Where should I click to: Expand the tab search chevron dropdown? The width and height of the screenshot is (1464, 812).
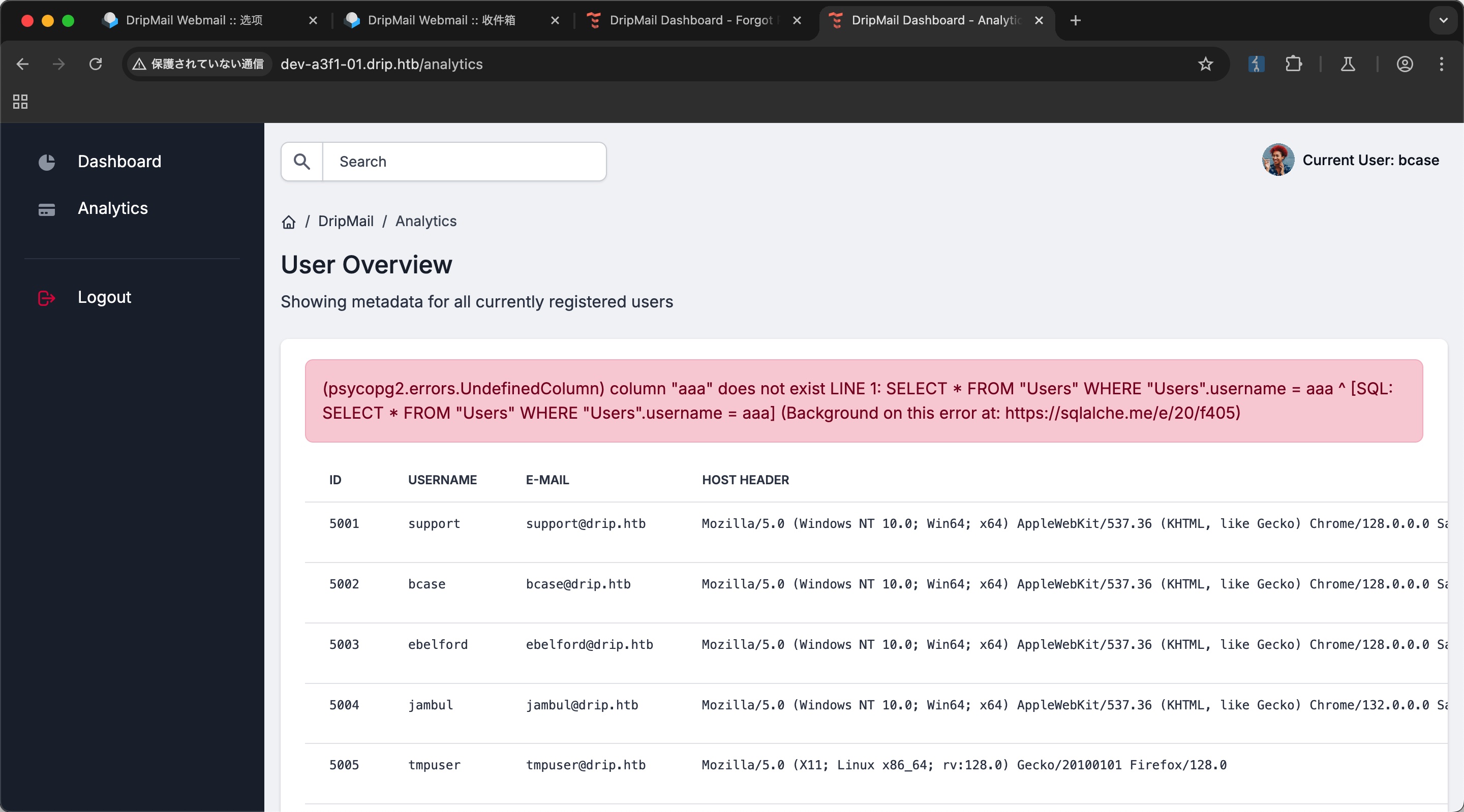(1443, 20)
